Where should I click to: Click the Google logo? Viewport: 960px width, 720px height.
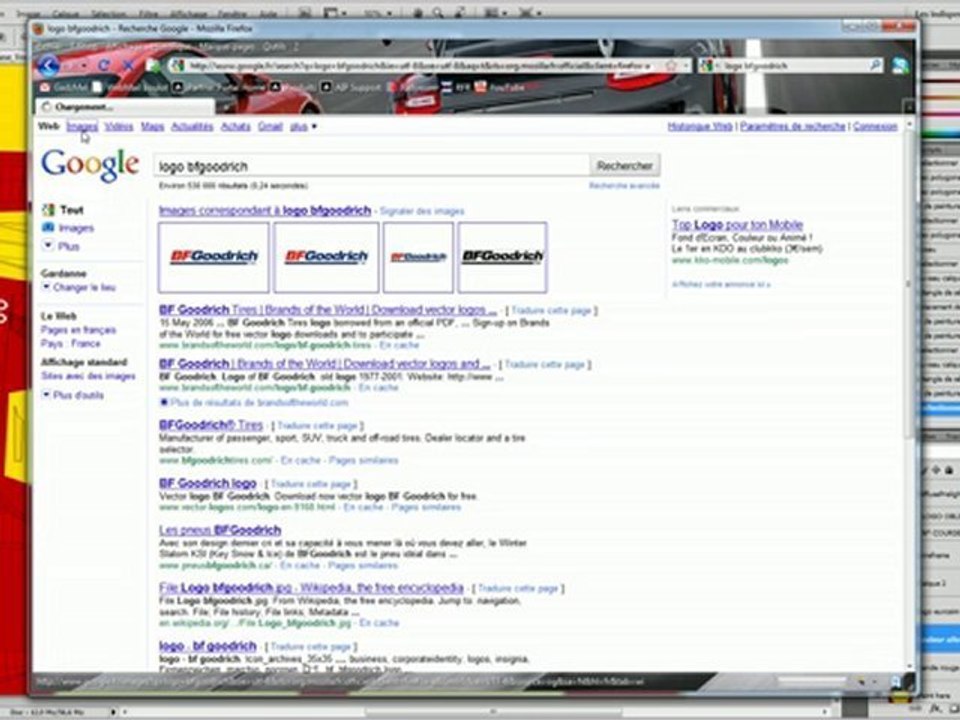90,165
